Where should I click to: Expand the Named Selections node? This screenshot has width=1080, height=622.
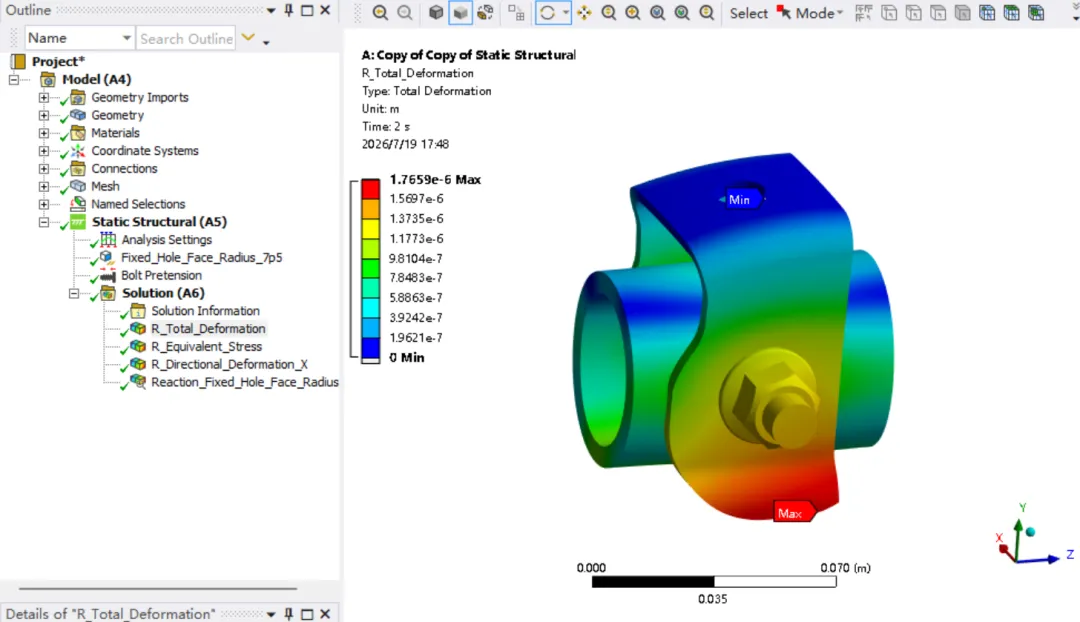point(44,205)
